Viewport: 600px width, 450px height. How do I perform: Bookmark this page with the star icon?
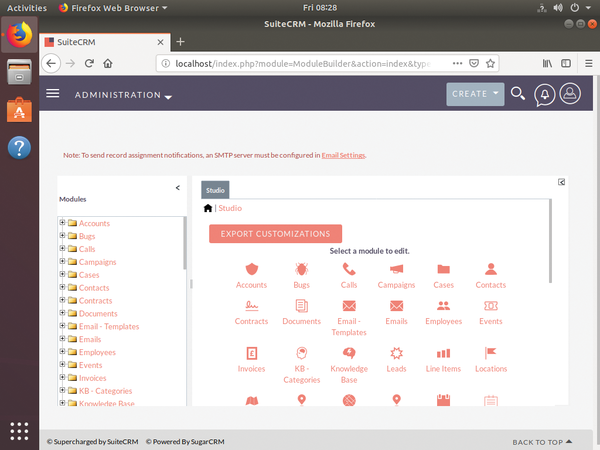(x=490, y=63)
